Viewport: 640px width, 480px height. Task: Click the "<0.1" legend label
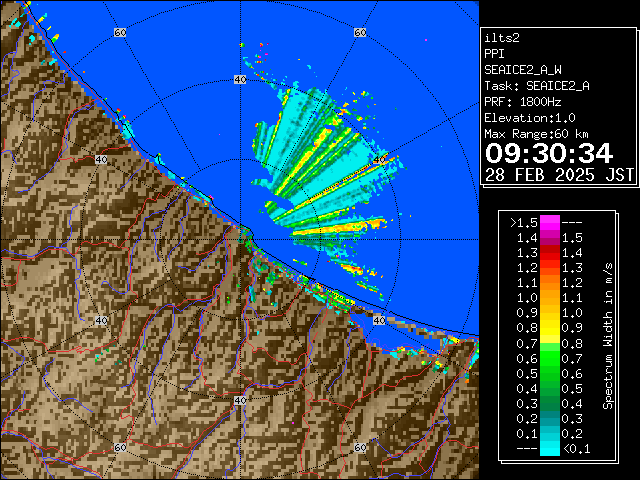[x=576, y=449]
